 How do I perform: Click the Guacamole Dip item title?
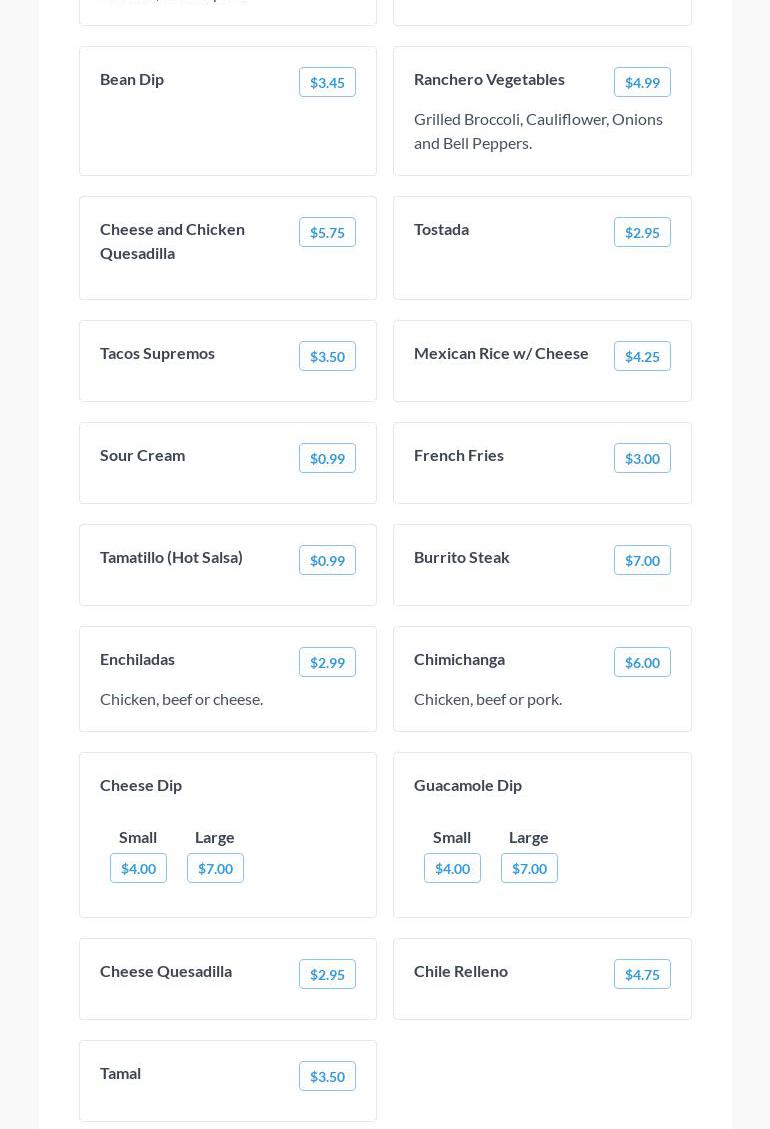click(x=468, y=785)
